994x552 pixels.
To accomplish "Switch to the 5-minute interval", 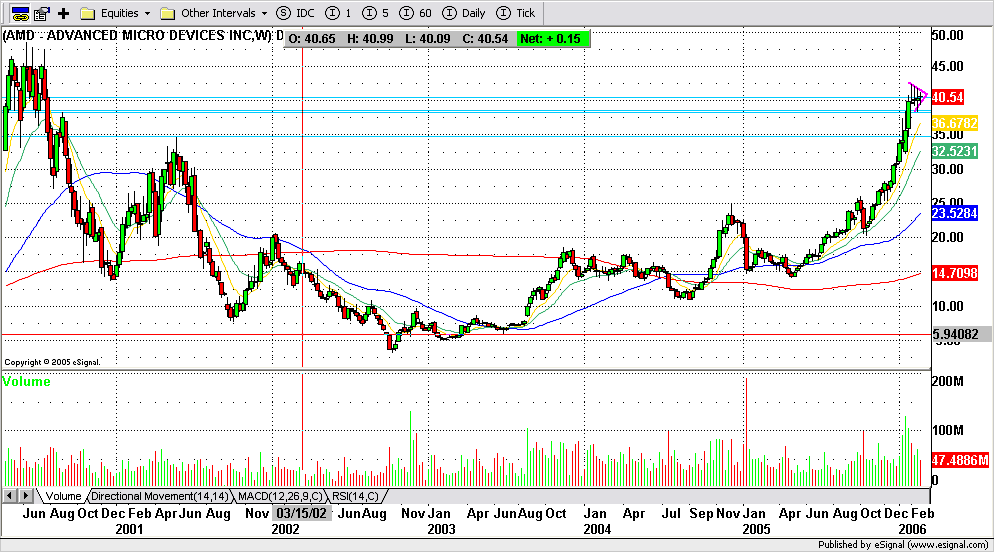I will pyautogui.click(x=375, y=13).
